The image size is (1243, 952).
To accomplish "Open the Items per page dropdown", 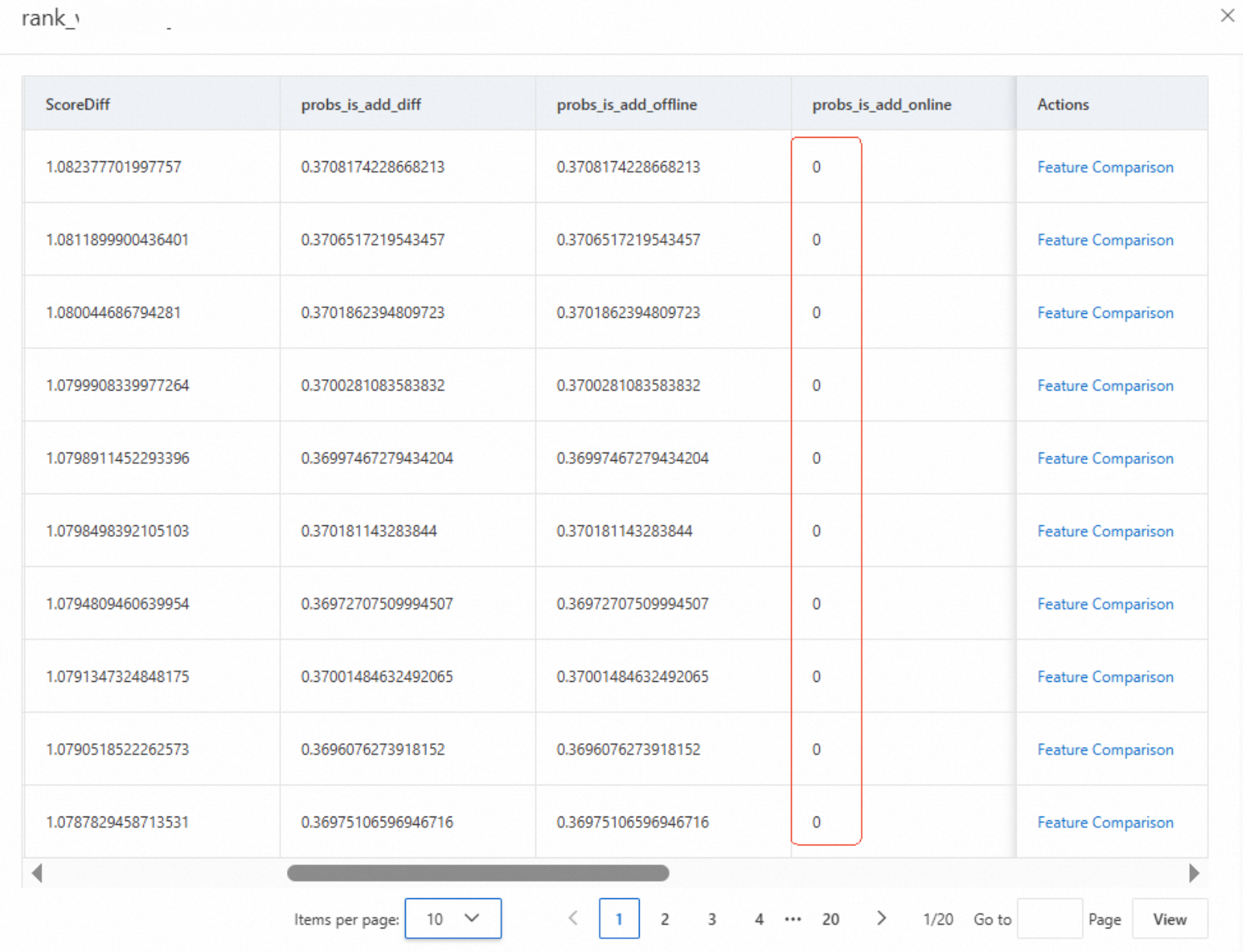I will (453, 919).
